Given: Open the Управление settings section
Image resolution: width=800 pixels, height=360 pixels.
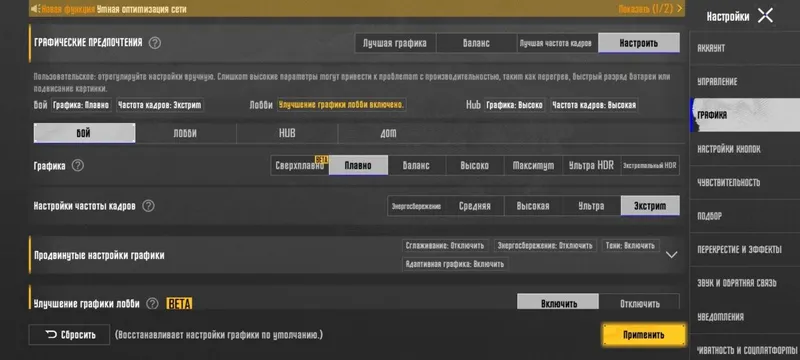Looking at the screenshot, I should tap(745, 82).
